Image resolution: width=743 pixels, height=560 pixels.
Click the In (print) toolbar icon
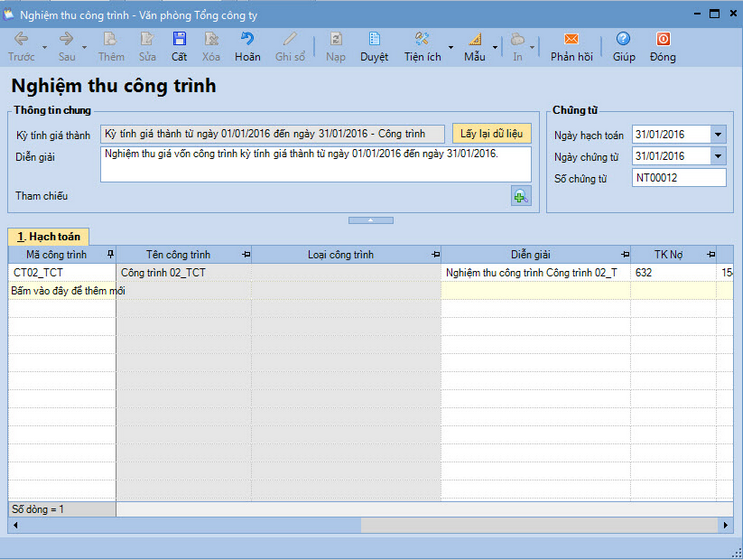pyautogui.click(x=517, y=39)
